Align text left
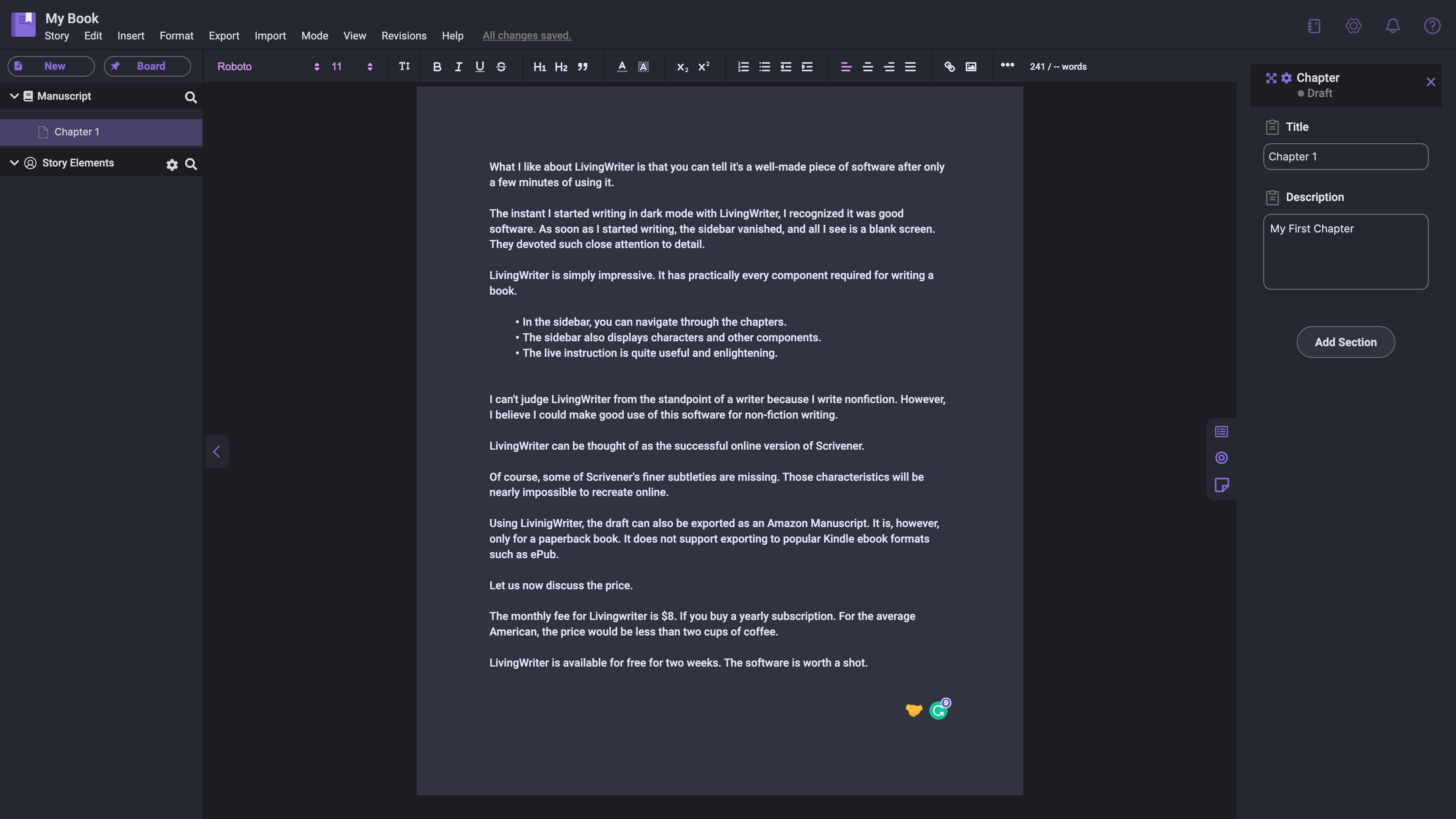Screen dimensions: 1456x819 [846, 67]
